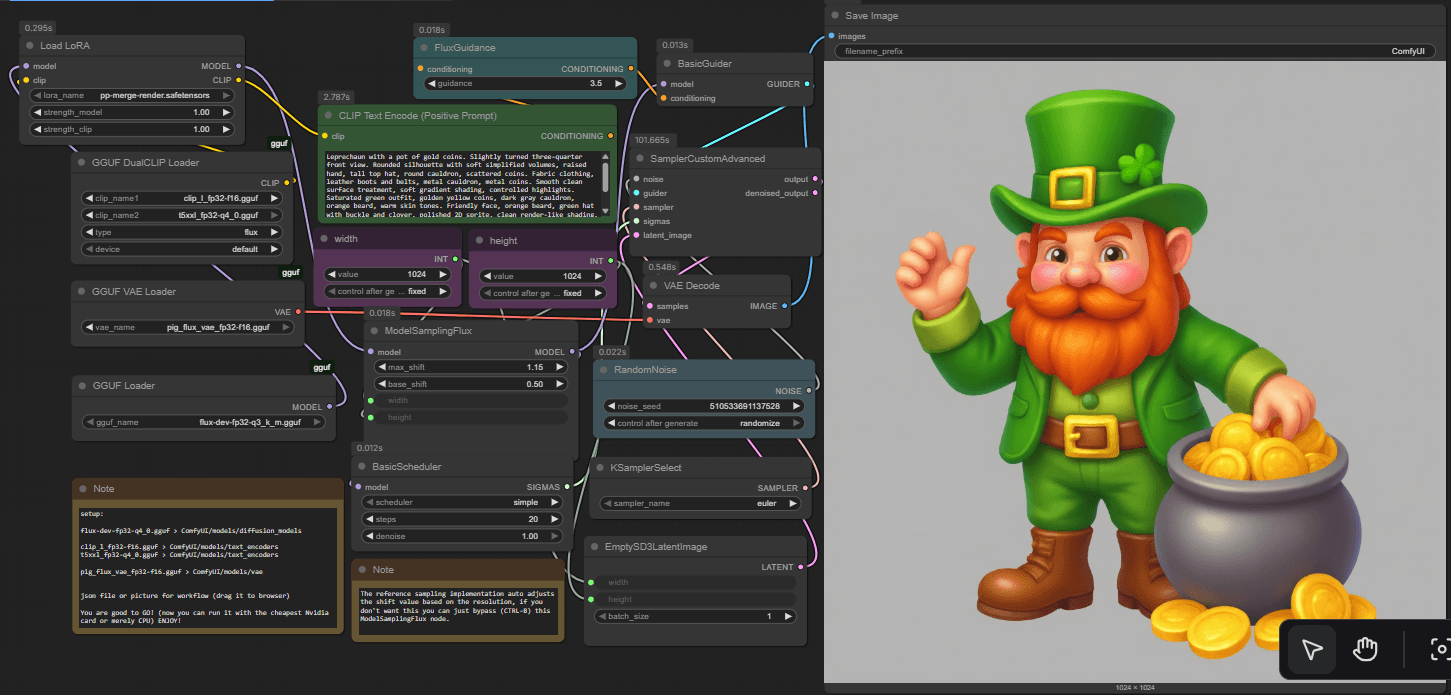Open RandomNoise control after generate dropdown
Image resolution: width=1451 pixels, height=695 pixels.
pyautogui.click(x=704, y=423)
